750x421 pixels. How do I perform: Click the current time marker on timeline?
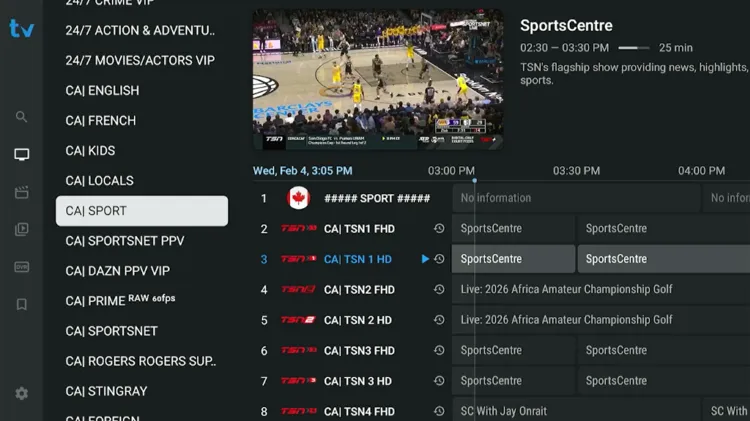point(474,181)
